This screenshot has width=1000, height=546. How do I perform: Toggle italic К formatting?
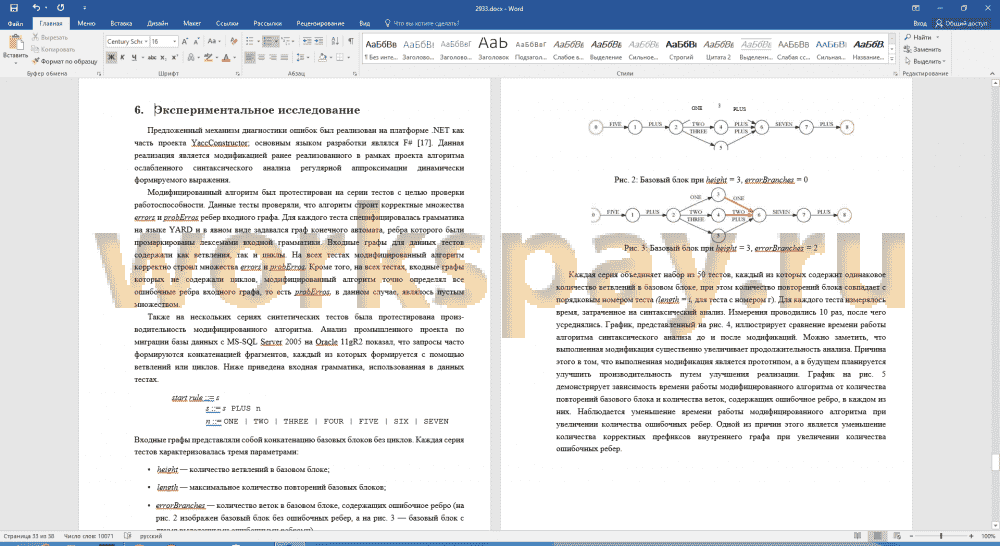point(122,57)
